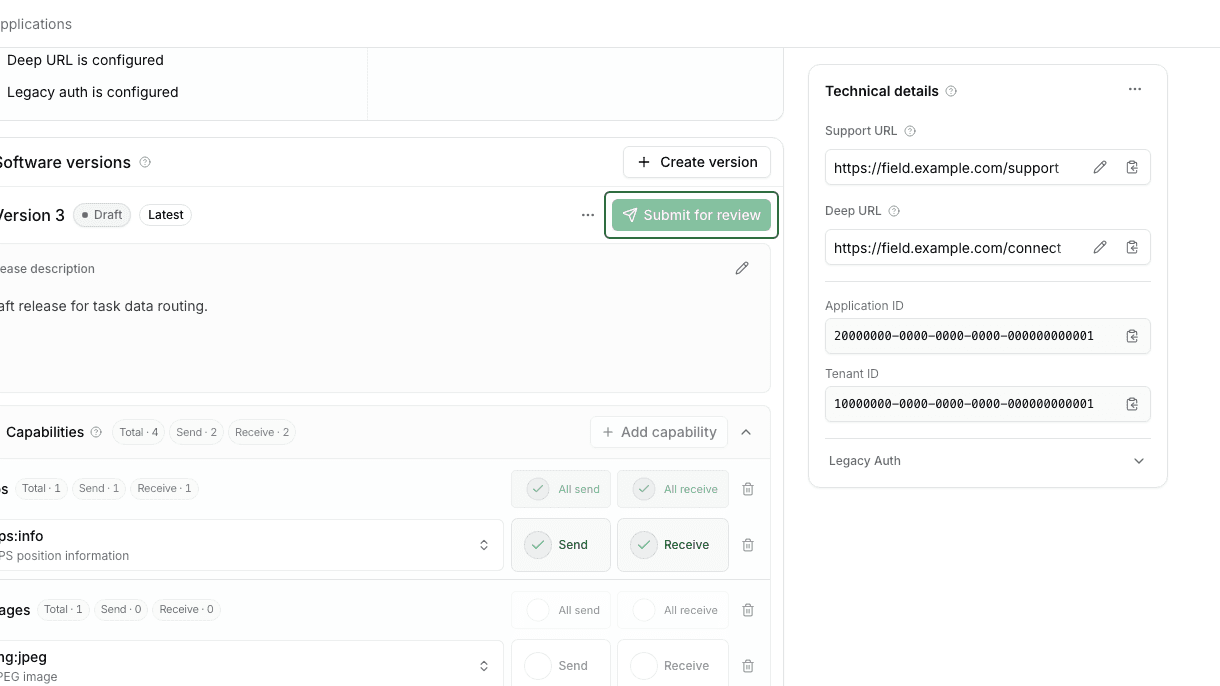Toggle Receive for GPS position information
Screen dimensions: 1220x686
pos(673,545)
